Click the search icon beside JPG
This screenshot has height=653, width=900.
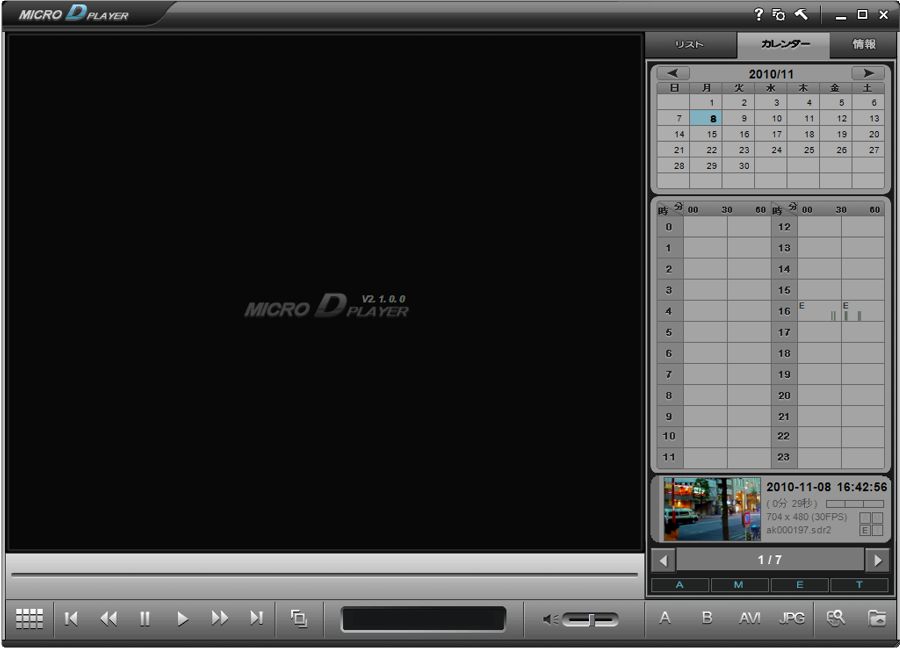835,619
